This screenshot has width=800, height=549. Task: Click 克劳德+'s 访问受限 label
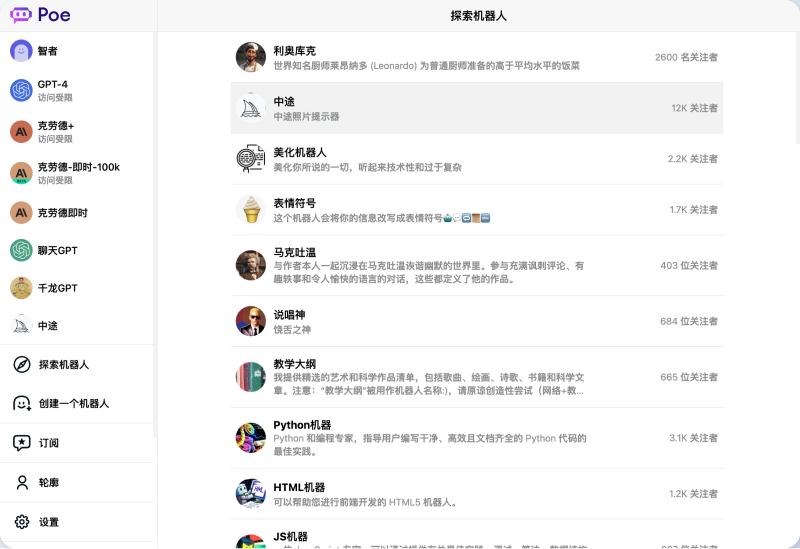click(55, 139)
